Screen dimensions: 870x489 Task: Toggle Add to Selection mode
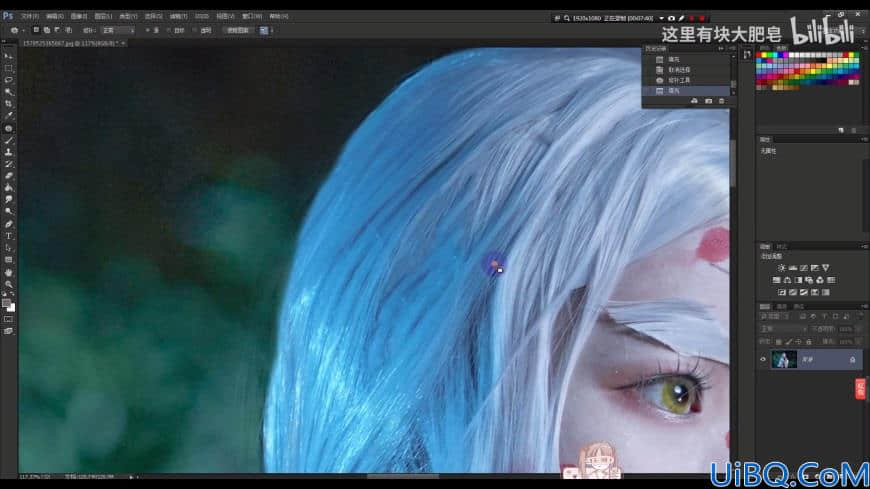click(47, 30)
